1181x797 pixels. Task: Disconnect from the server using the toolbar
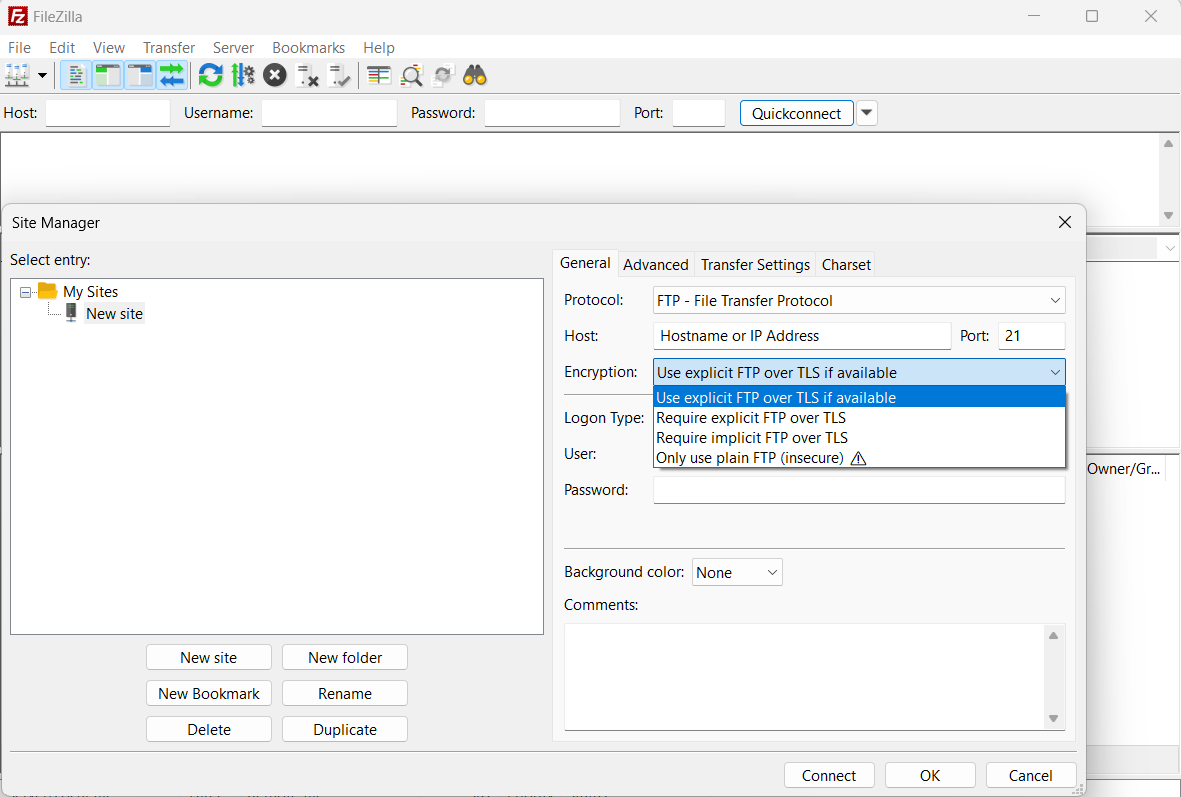(x=307, y=75)
